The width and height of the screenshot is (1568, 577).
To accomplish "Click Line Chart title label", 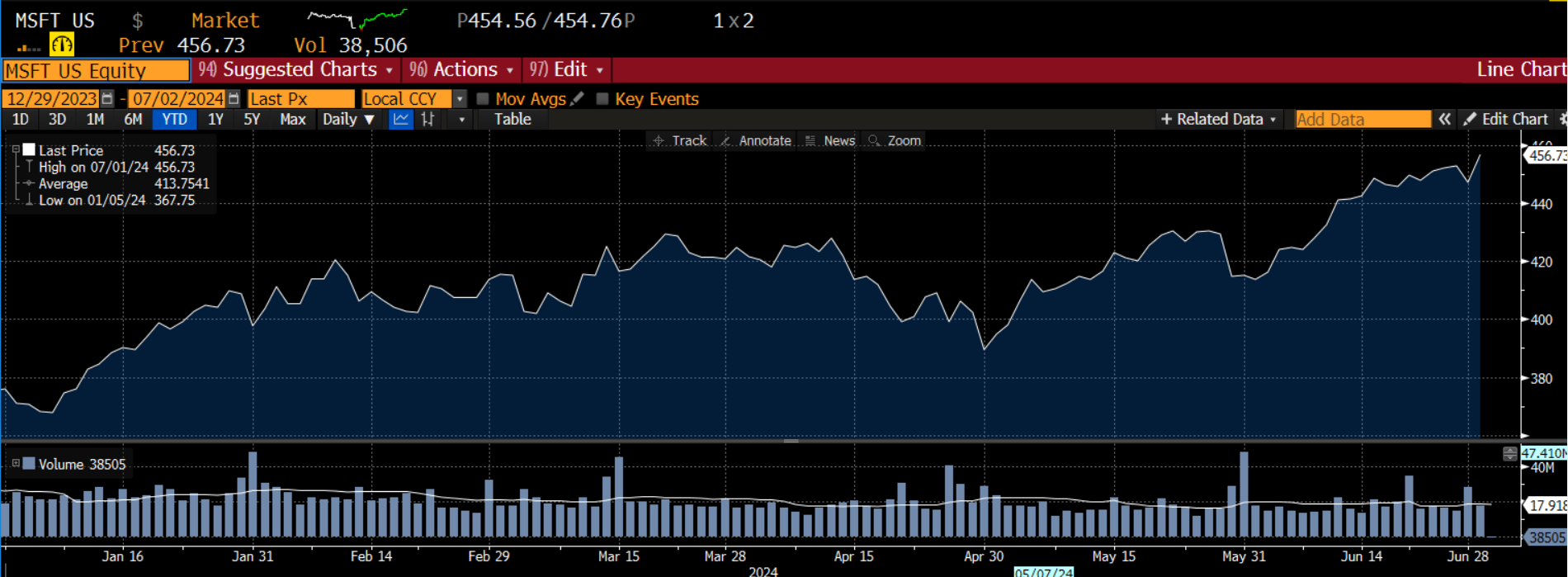I will [x=1521, y=70].
